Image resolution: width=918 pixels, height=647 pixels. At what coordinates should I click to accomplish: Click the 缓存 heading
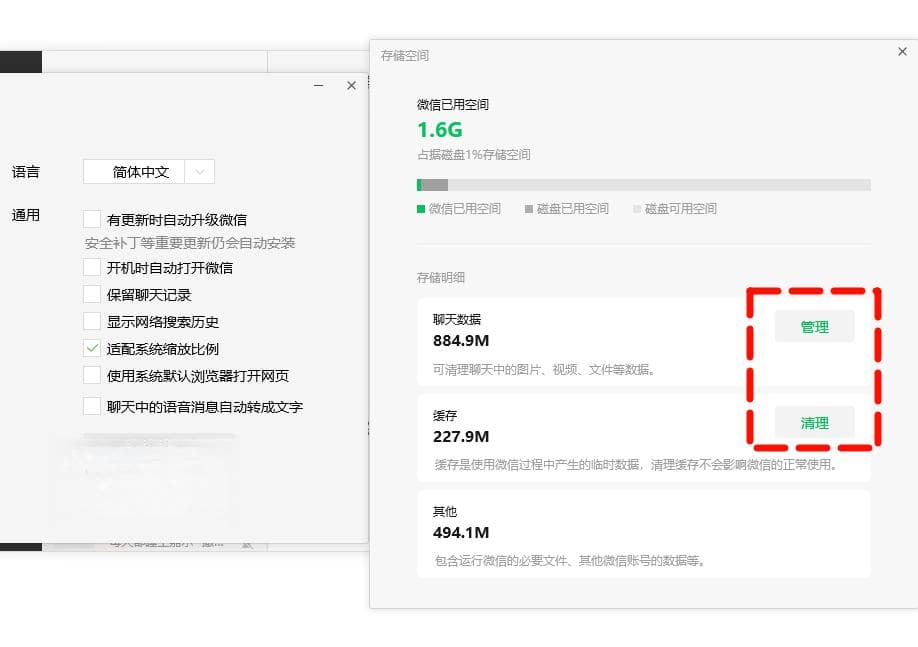[444, 415]
